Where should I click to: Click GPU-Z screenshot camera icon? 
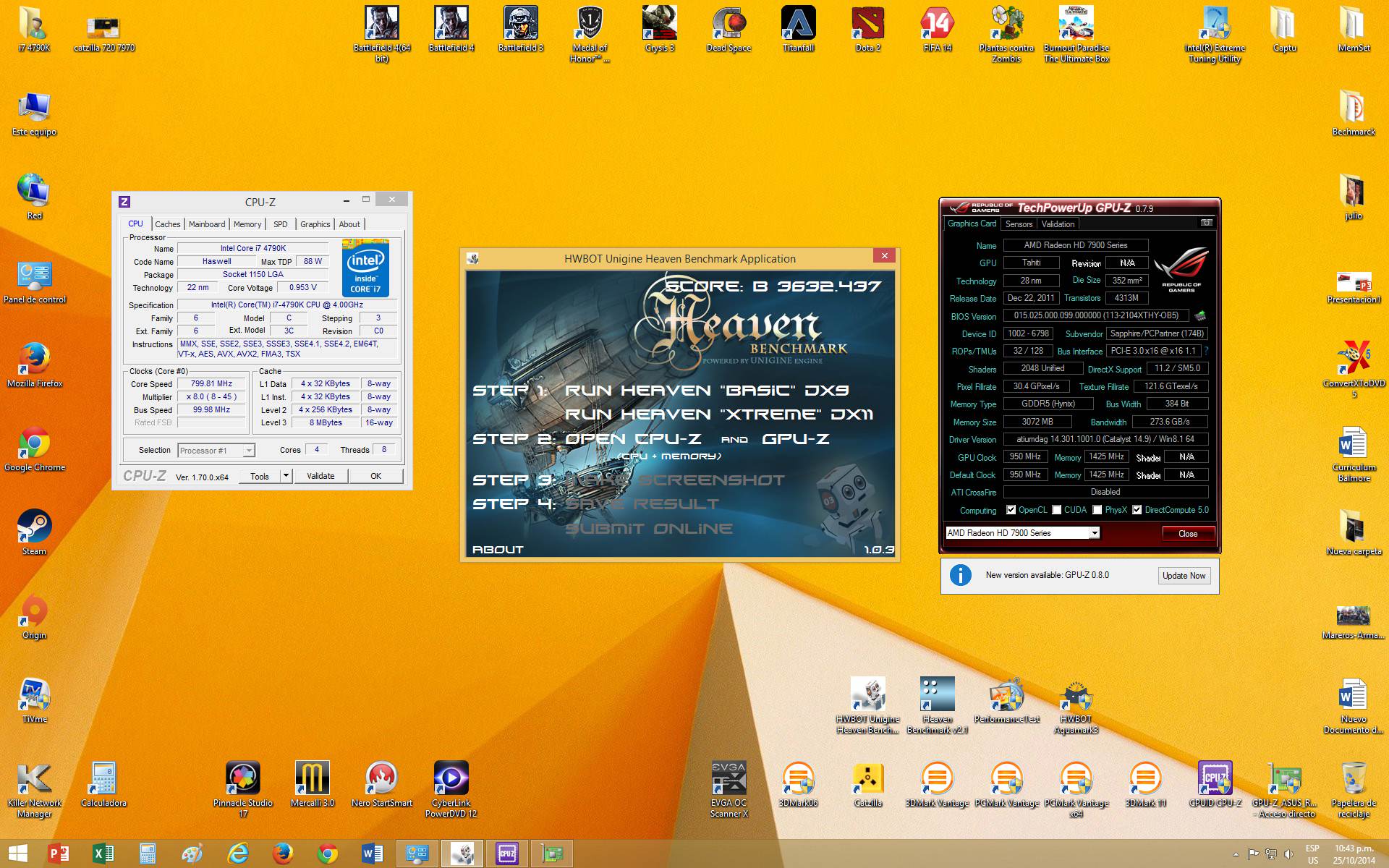point(1206,223)
